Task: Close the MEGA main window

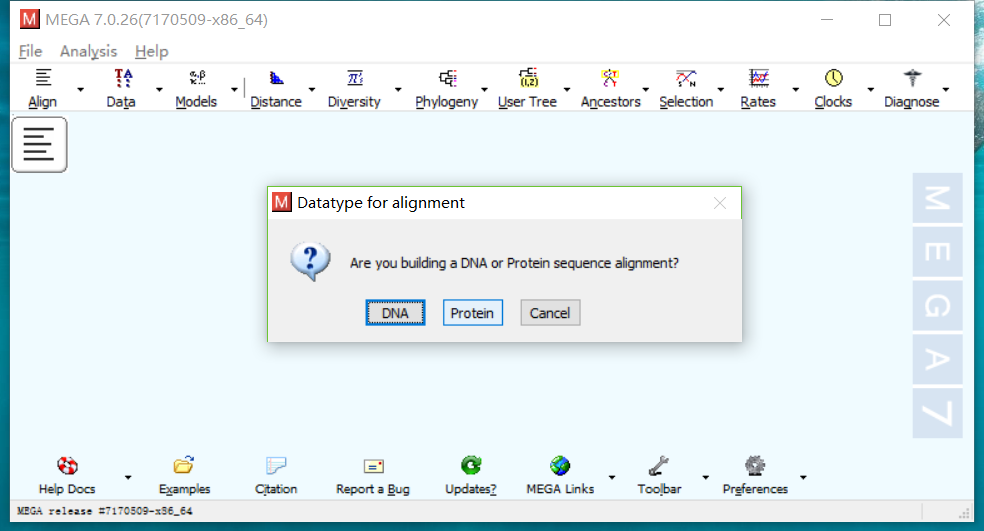Action: (x=944, y=20)
